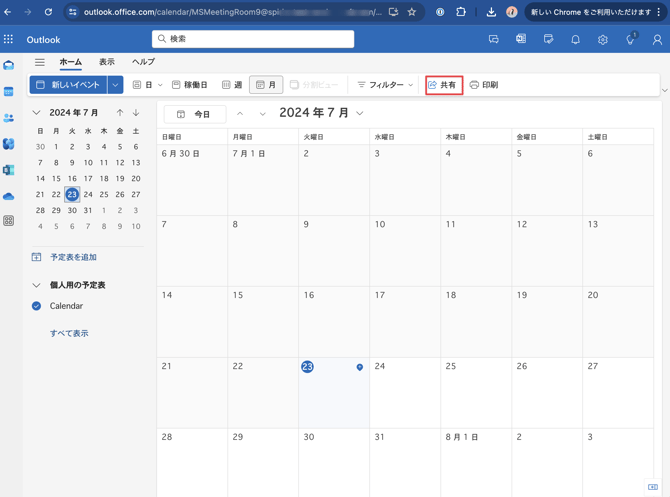The width and height of the screenshot is (670, 497).
Task: Open OneDrive cloud icon in sidebar
Action: tap(9, 196)
